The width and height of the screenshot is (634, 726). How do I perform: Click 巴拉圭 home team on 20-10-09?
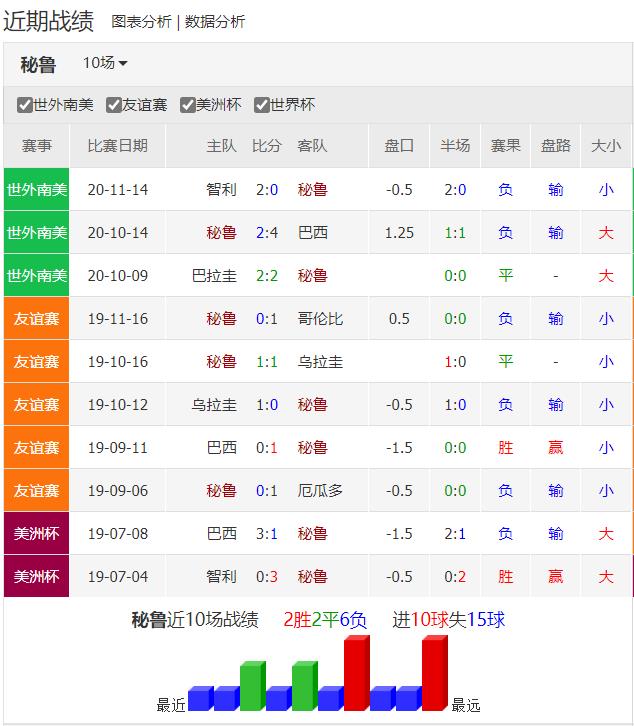(214, 275)
